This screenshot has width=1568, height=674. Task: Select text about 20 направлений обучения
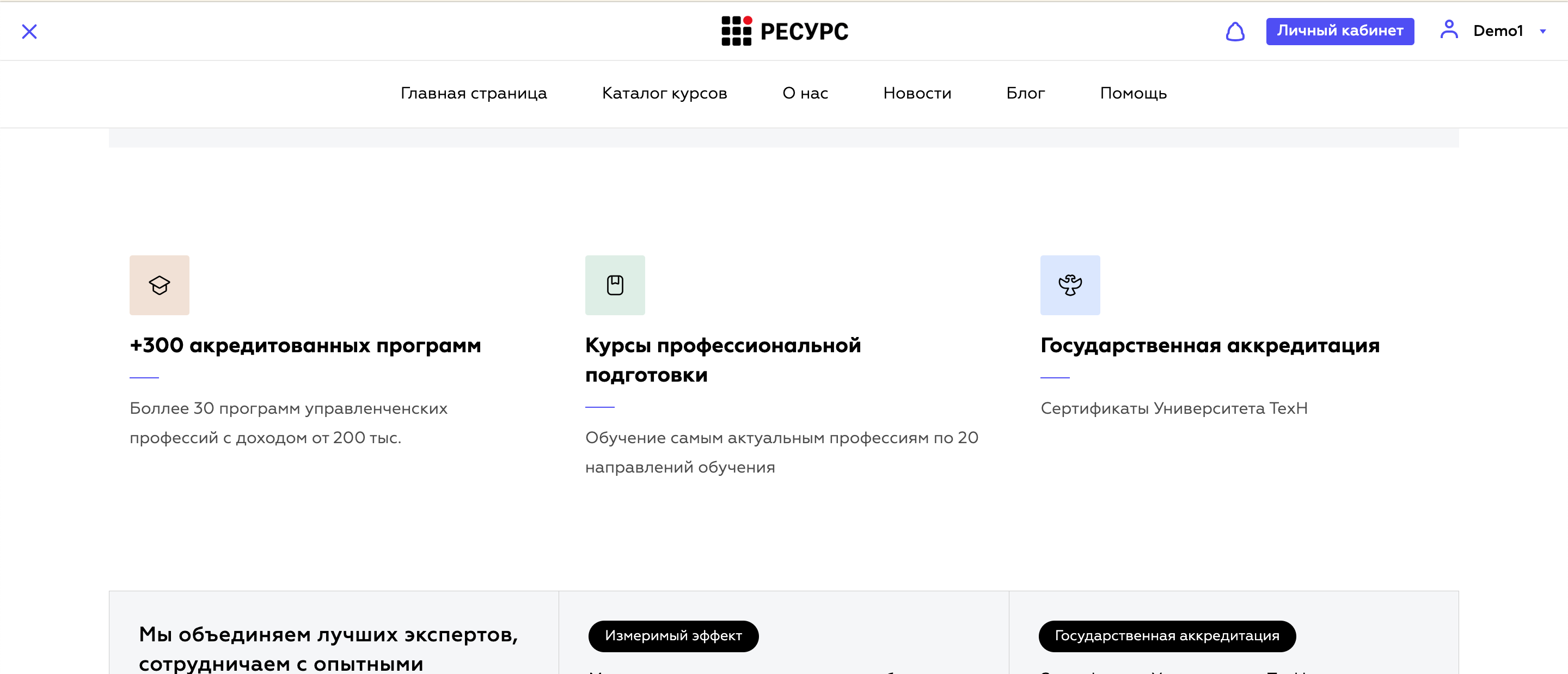782,452
